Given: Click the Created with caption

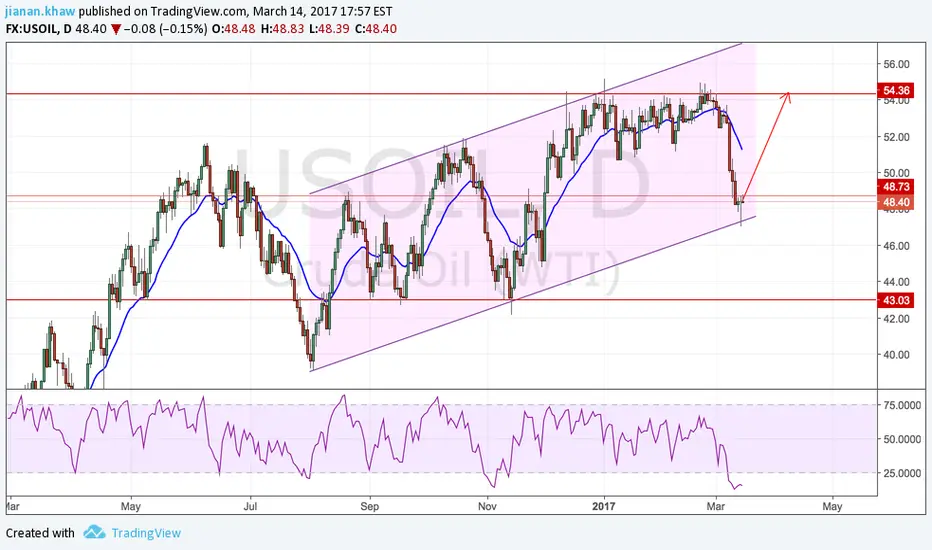Looking at the screenshot, I should click(x=40, y=533).
